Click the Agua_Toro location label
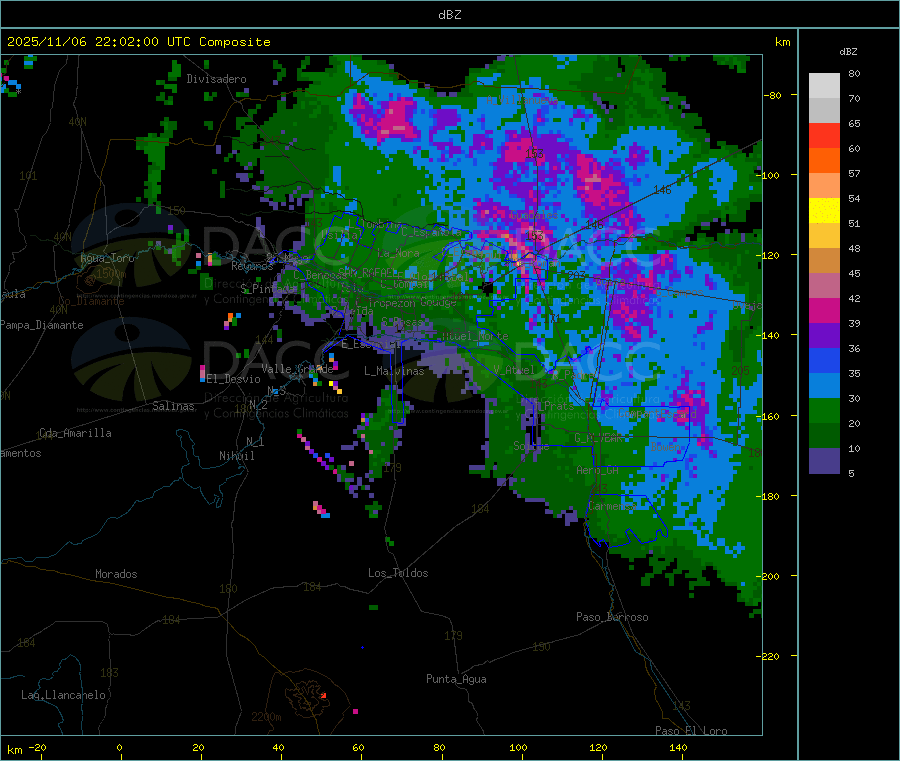Screen dimensions: 900x761 107,258
